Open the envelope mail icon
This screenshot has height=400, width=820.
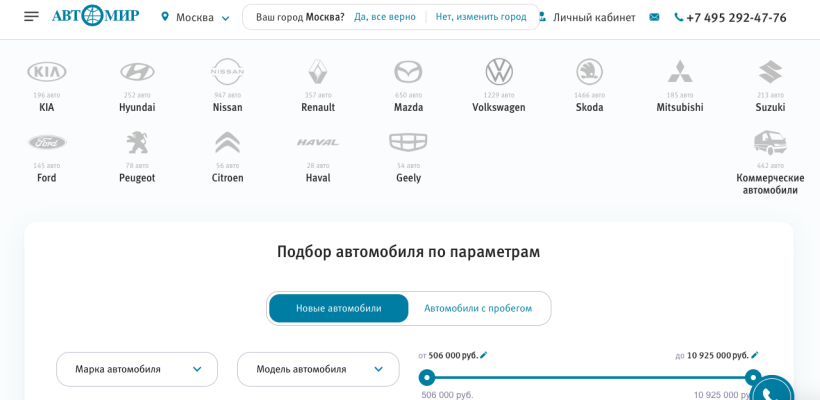pos(654,17)
